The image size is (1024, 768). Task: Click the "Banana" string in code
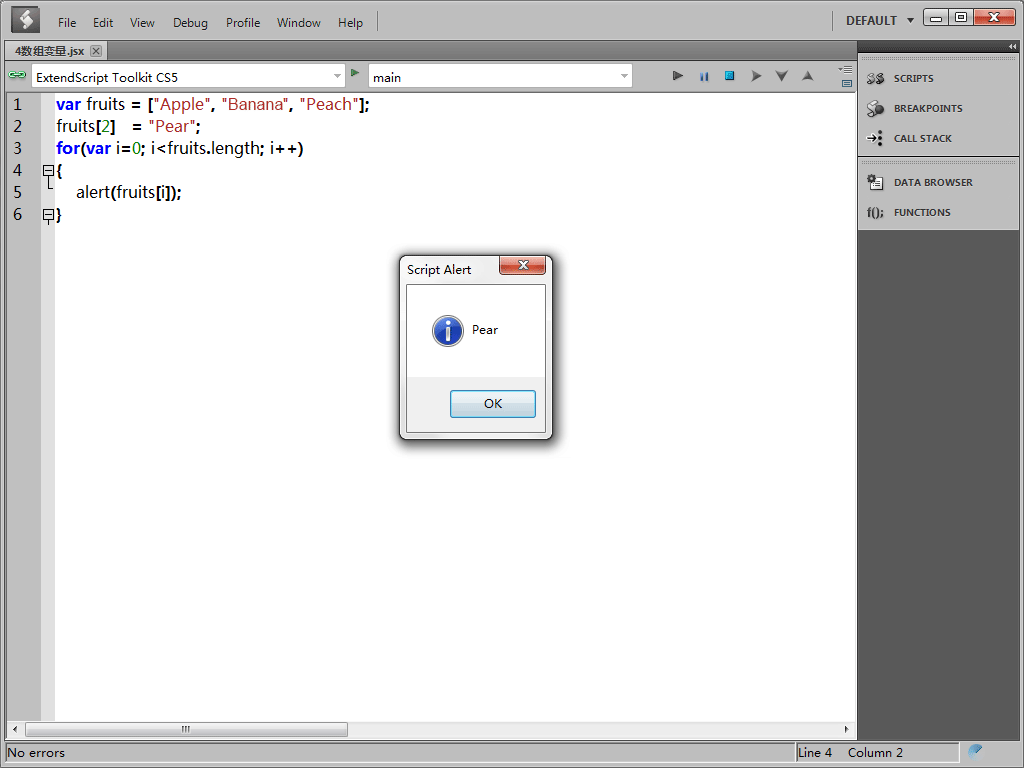click(255, 104)
